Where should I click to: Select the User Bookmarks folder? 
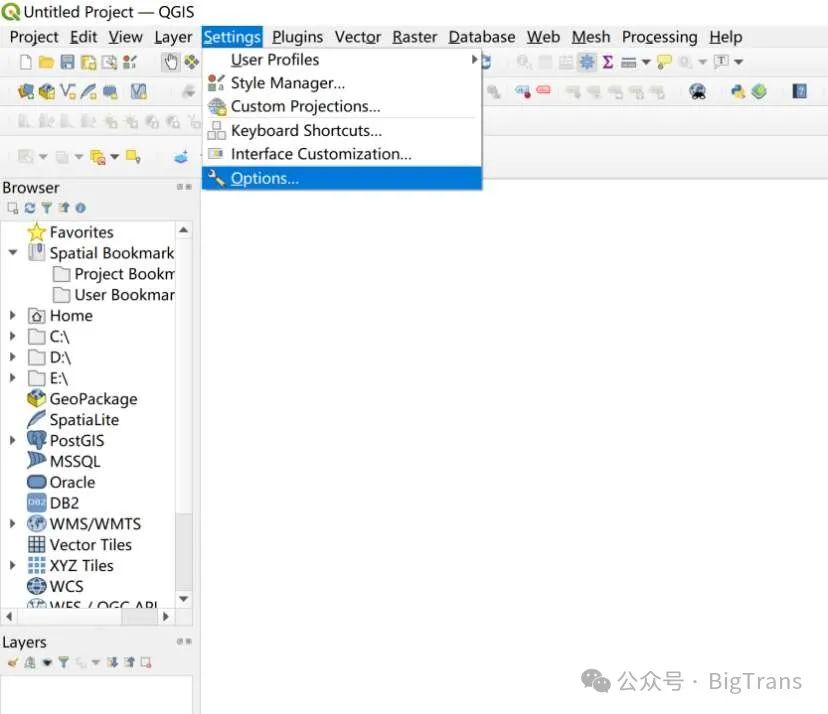(x=114, y=295)
